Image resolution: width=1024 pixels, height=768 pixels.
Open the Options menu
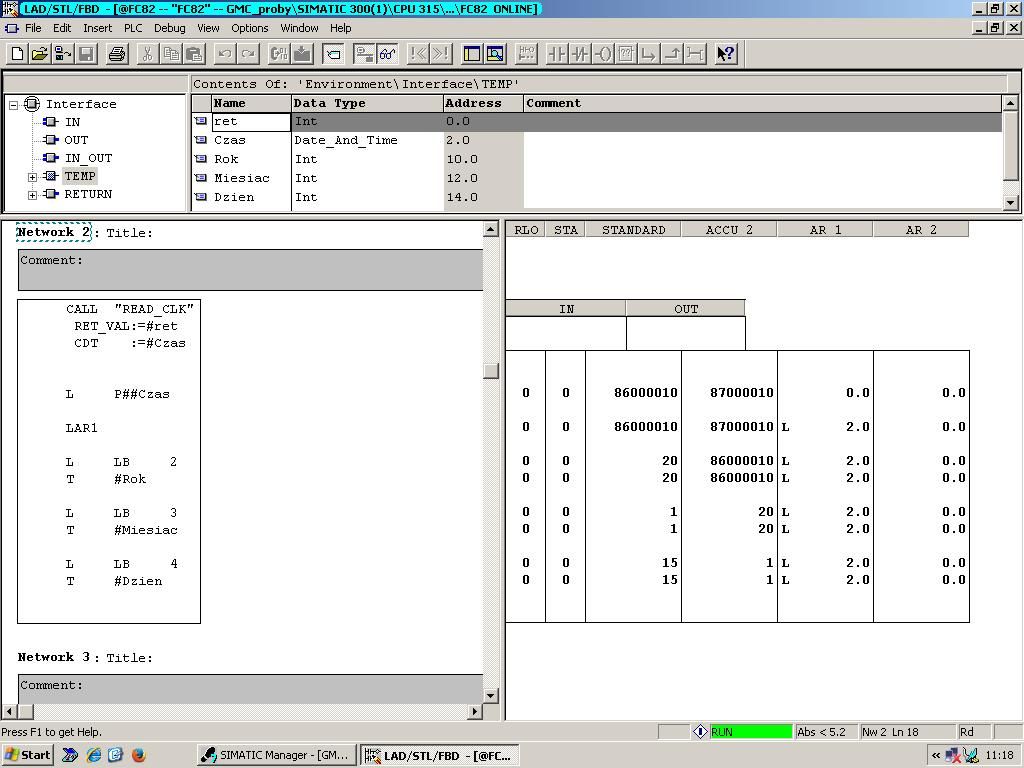point(249,28)
